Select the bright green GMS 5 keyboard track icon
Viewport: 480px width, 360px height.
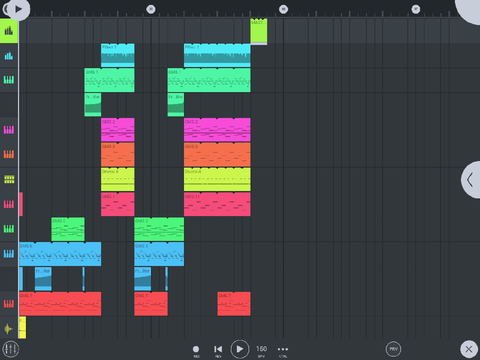[x=9, y=229]
